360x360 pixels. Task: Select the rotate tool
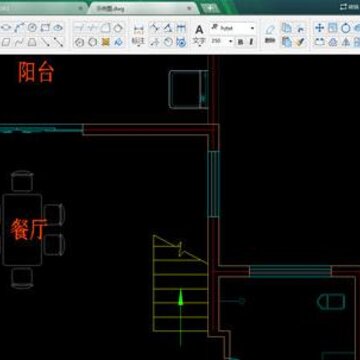click(346, 28)
